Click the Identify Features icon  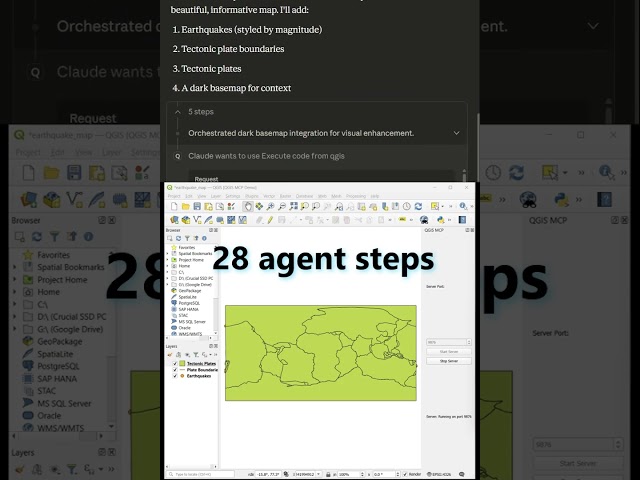click(x=463, y=207)
